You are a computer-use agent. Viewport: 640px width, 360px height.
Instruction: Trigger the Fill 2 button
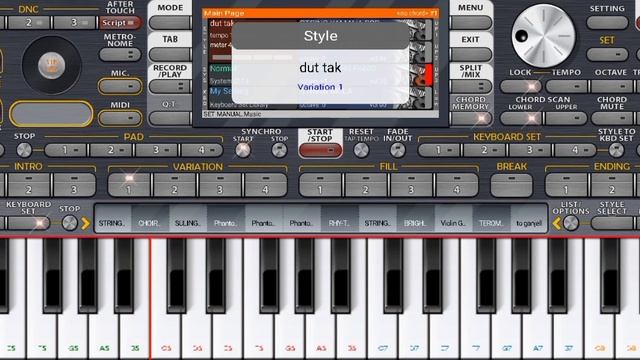coord(366,185)
